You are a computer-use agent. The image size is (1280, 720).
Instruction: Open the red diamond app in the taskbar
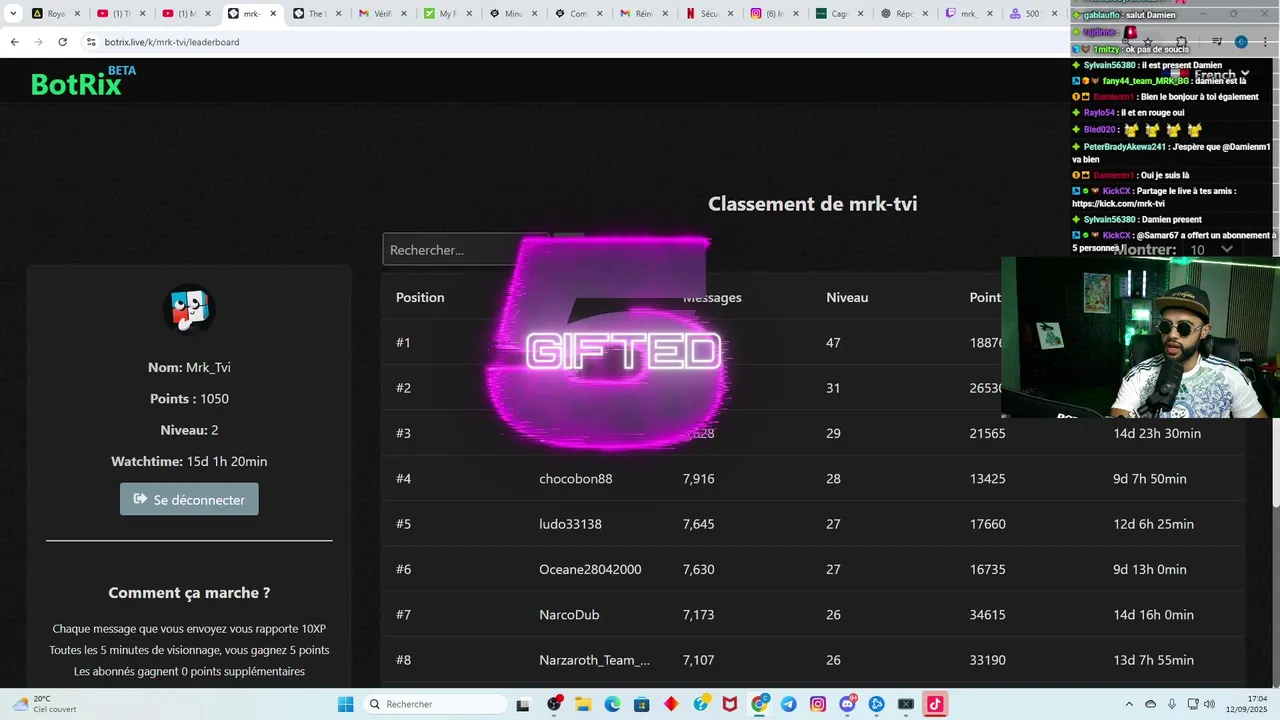[x=671, y=704]
